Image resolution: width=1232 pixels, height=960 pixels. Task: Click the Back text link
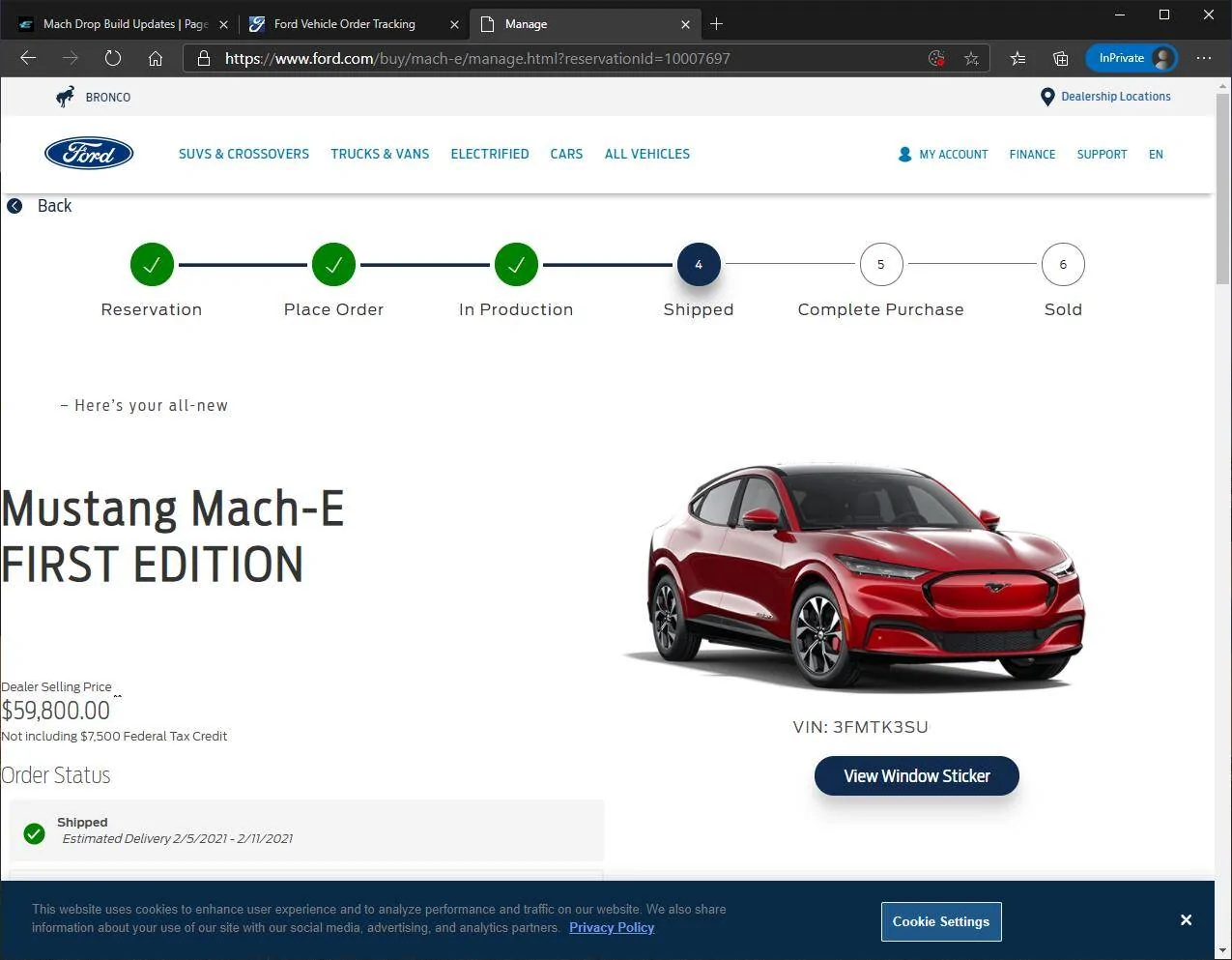[x=54, y=206]
